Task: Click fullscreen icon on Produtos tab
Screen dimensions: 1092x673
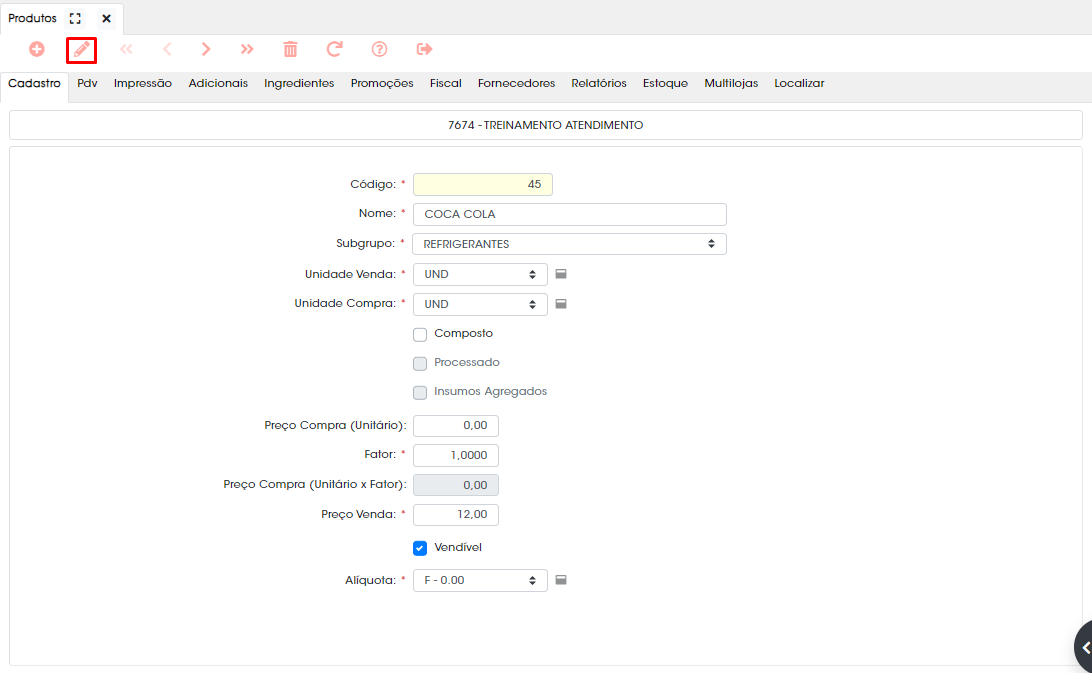Action: 75,19
